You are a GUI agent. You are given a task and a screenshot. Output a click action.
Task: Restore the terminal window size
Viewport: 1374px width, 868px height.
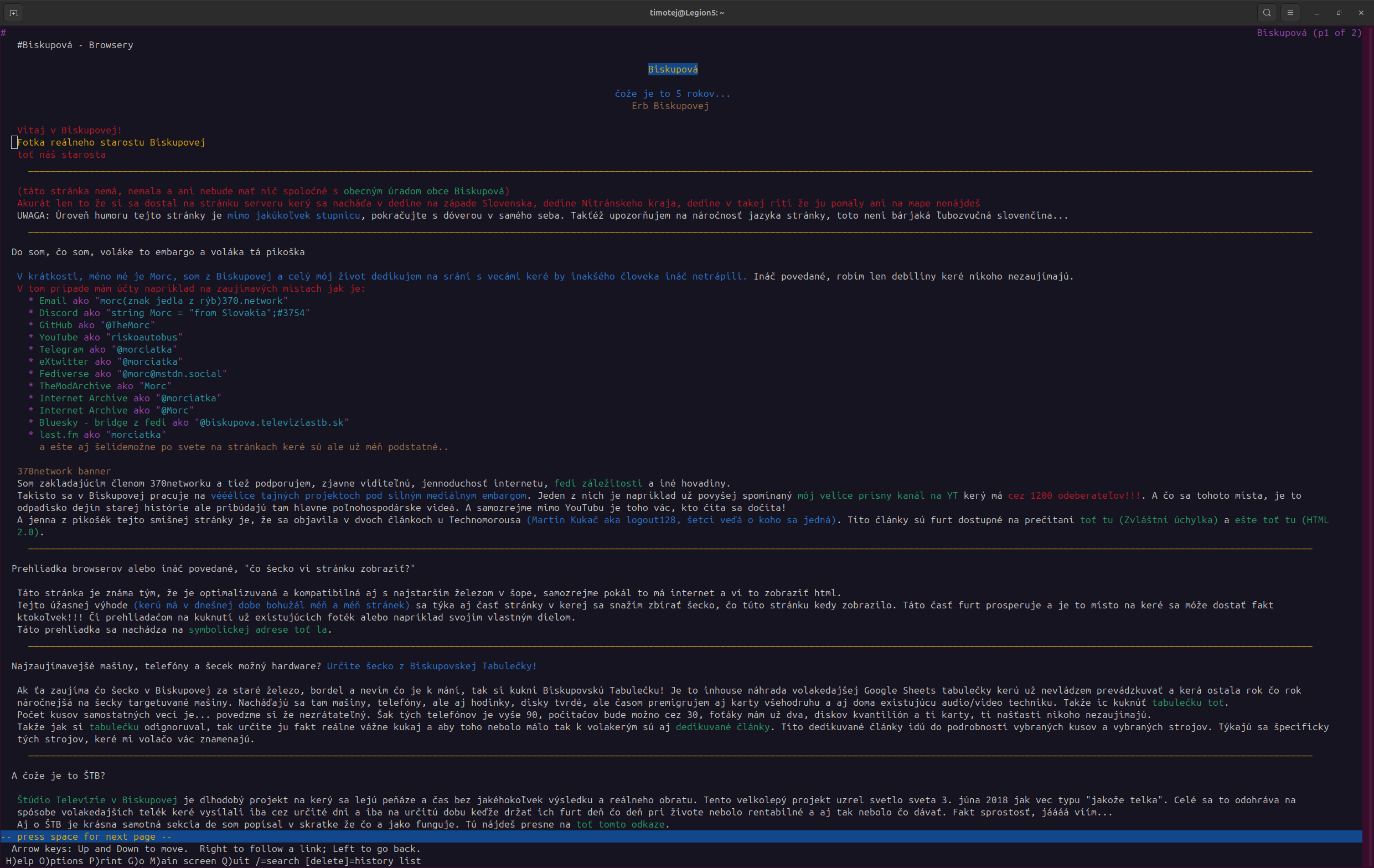pos(1339,13)
